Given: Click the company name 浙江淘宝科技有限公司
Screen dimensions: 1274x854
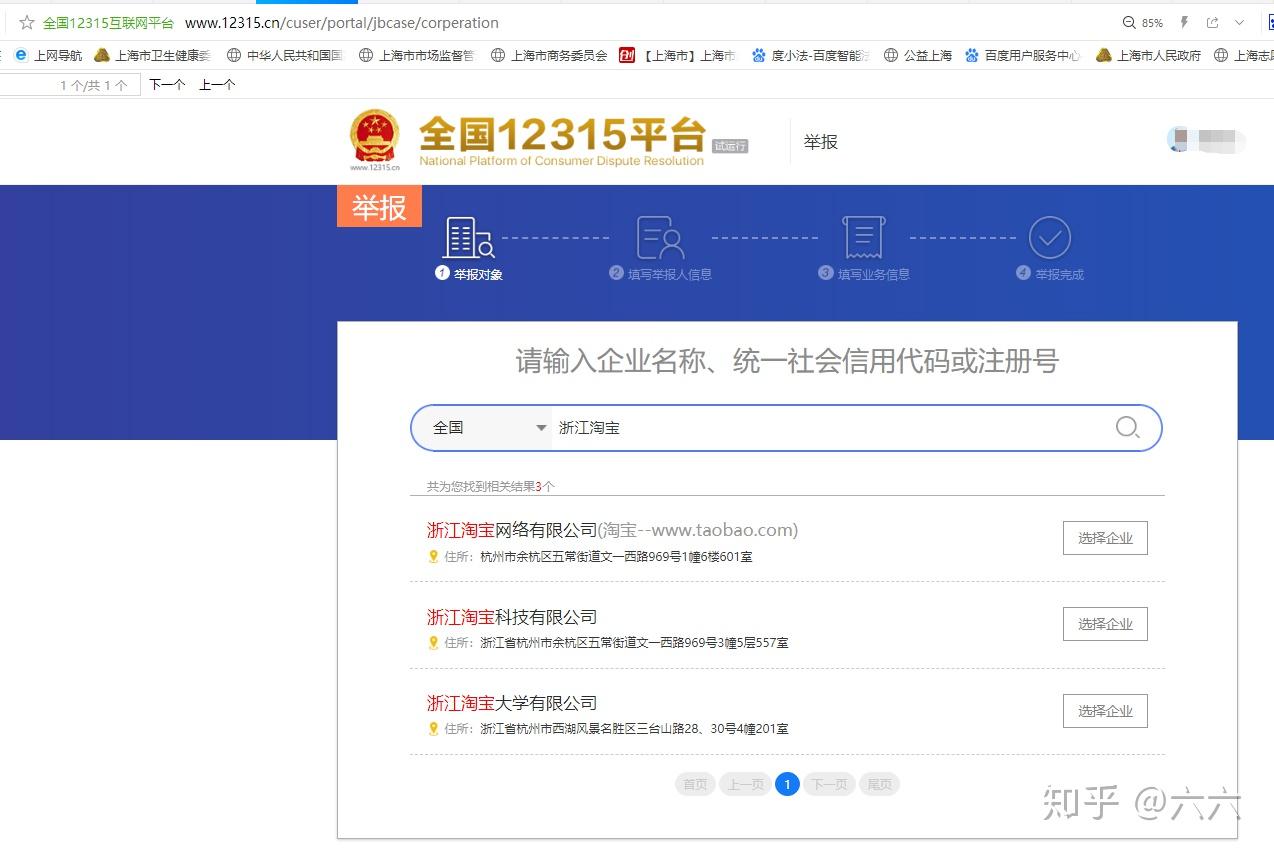Looking at the screenshot, I should [x=512, y=617].
